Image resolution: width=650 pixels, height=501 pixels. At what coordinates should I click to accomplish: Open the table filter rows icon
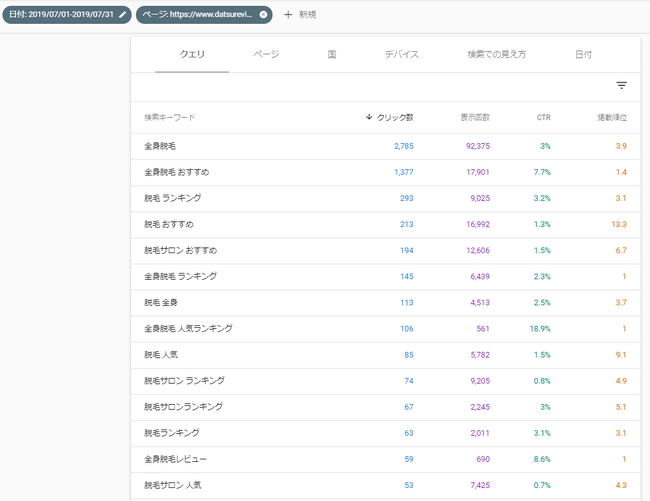point(621,86)
